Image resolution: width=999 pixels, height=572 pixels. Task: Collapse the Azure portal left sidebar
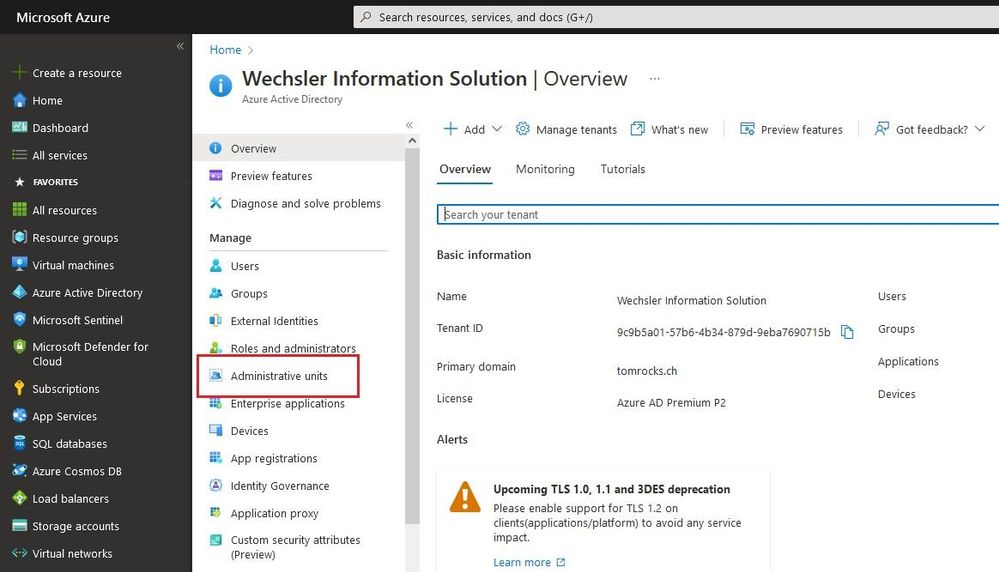coord(180,46)
